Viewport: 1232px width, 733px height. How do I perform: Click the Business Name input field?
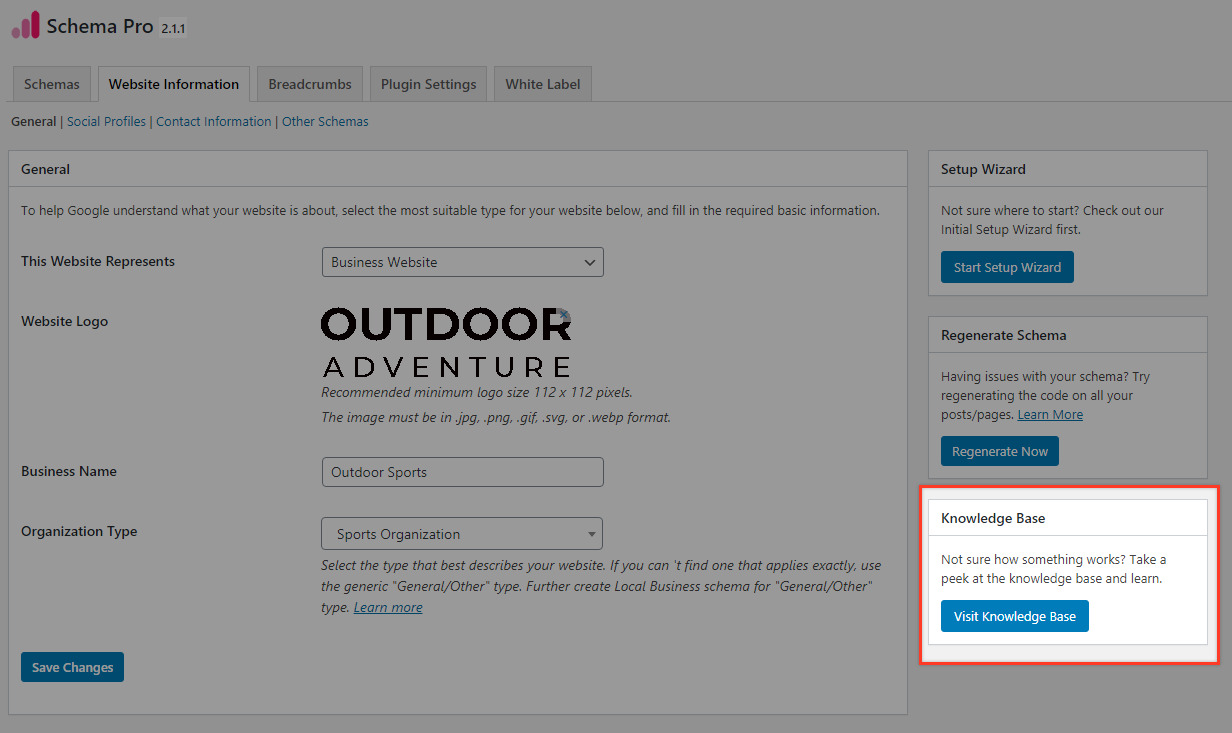[462, 471]
